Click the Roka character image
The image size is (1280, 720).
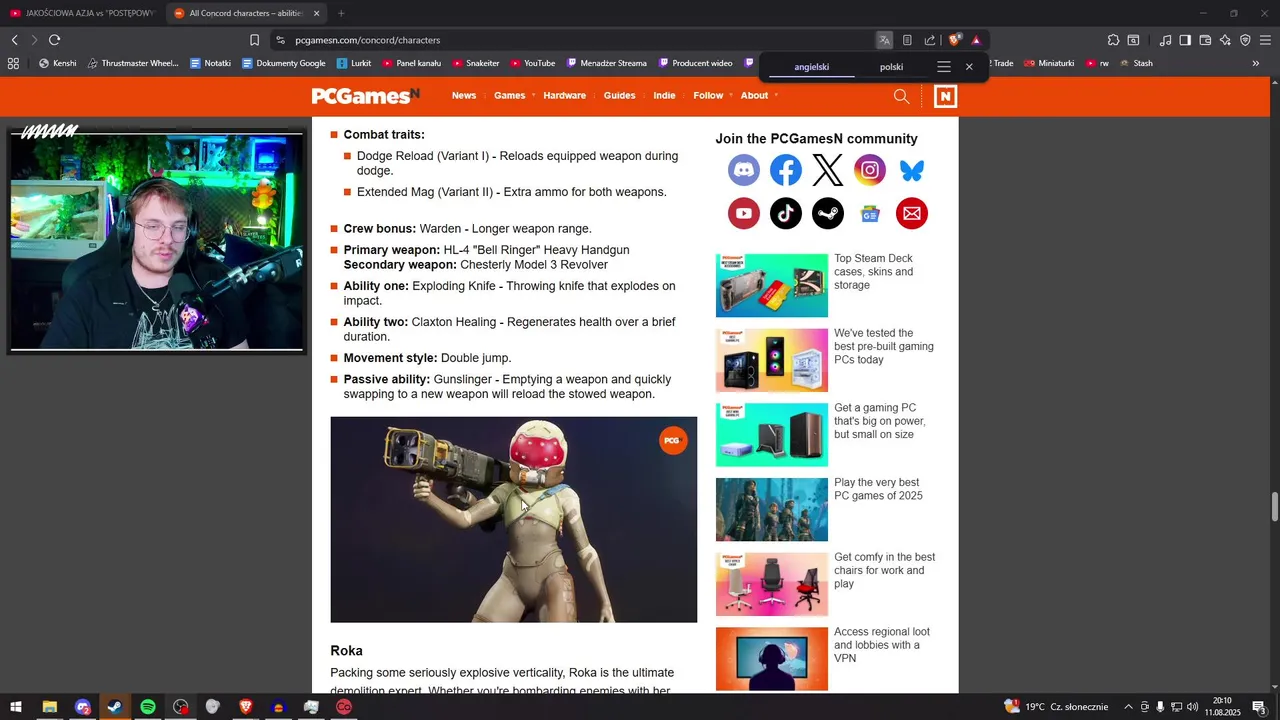[514, 520]
